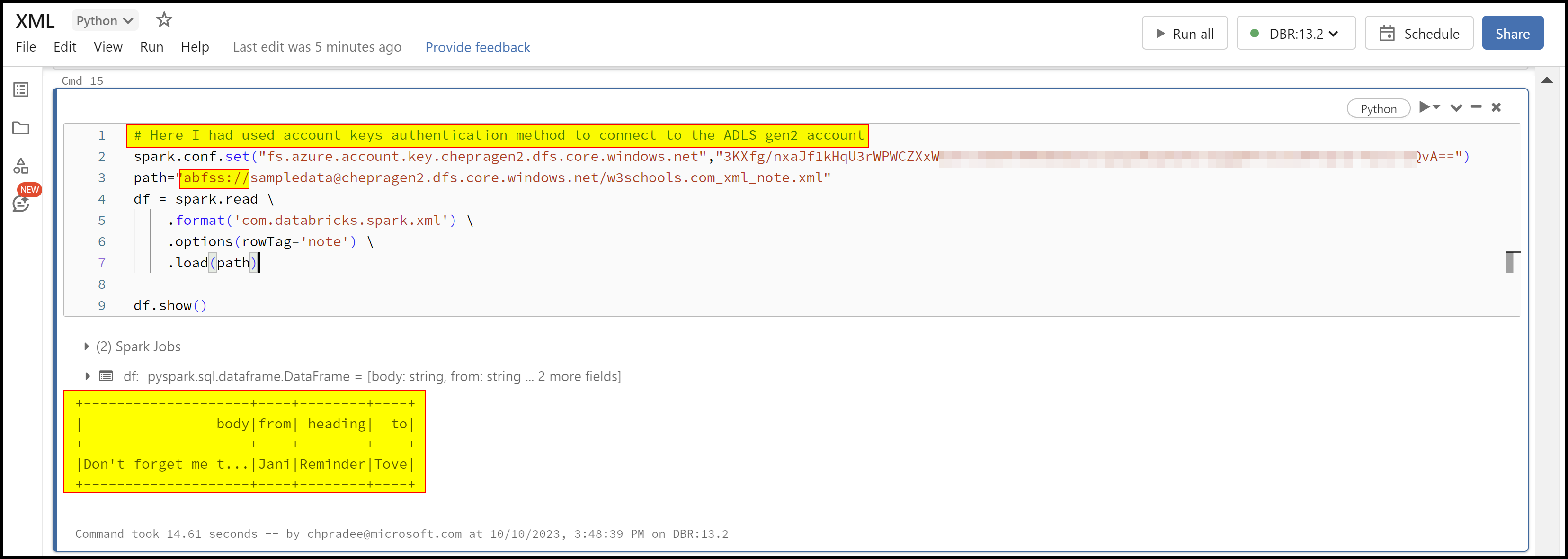
Task: Open the notebook table of contents panel
Action: pos(21,89)
